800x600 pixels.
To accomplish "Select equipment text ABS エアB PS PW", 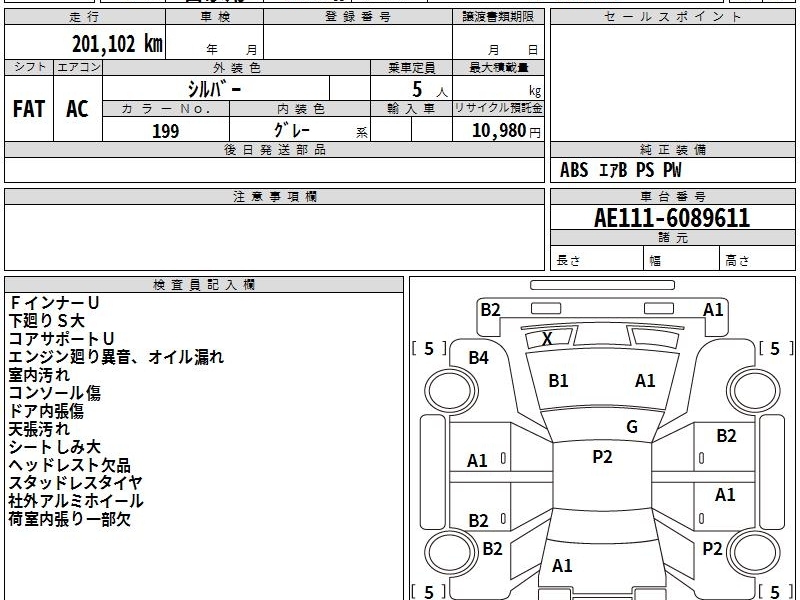I will coord(620,170).
